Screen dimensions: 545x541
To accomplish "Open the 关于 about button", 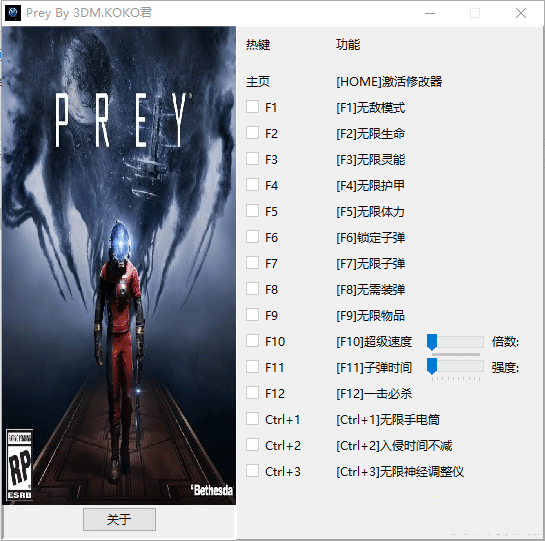I will pos(119,519).
